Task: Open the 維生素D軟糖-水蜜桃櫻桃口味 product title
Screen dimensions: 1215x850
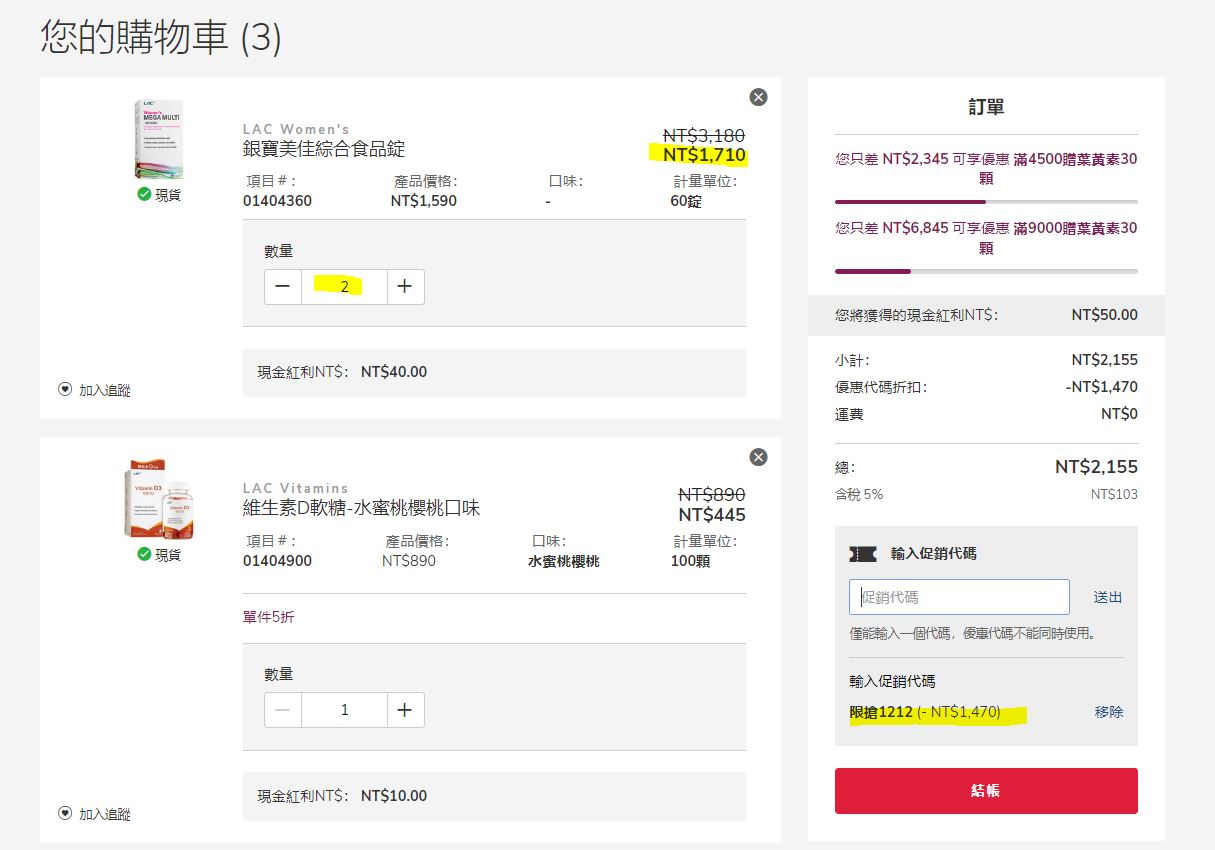Action: (361, 508)
